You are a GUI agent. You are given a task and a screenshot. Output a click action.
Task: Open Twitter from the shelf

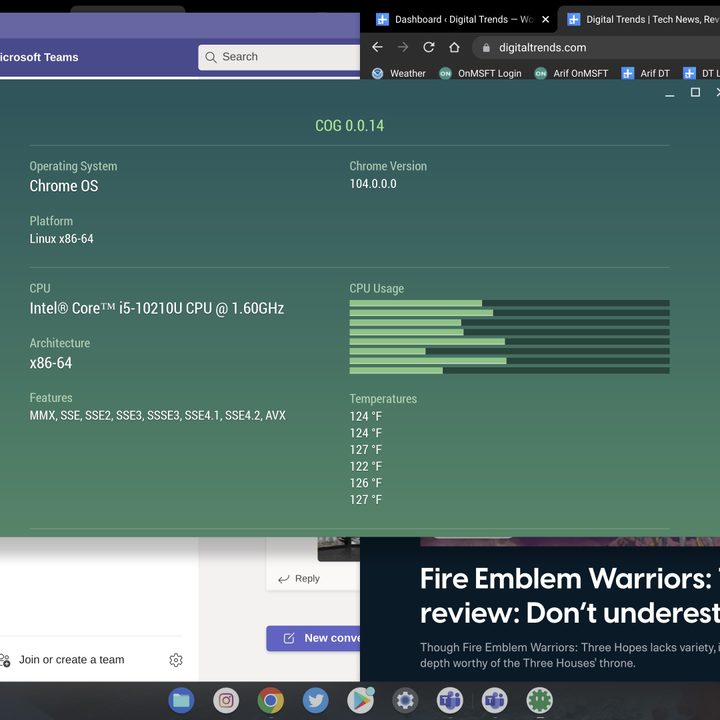(315, 700)
